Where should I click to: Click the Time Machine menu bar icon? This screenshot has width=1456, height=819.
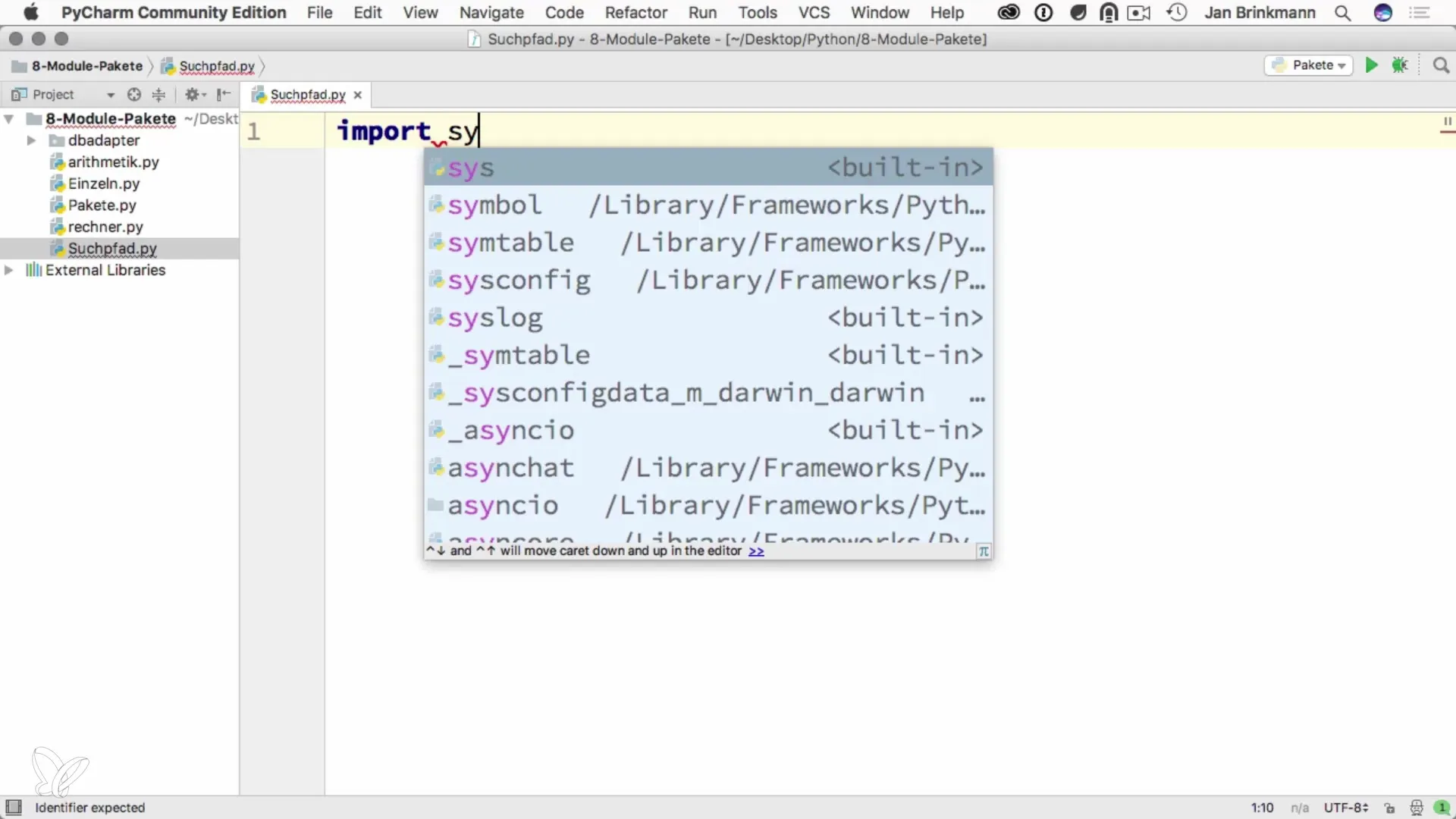point(1176,13)
